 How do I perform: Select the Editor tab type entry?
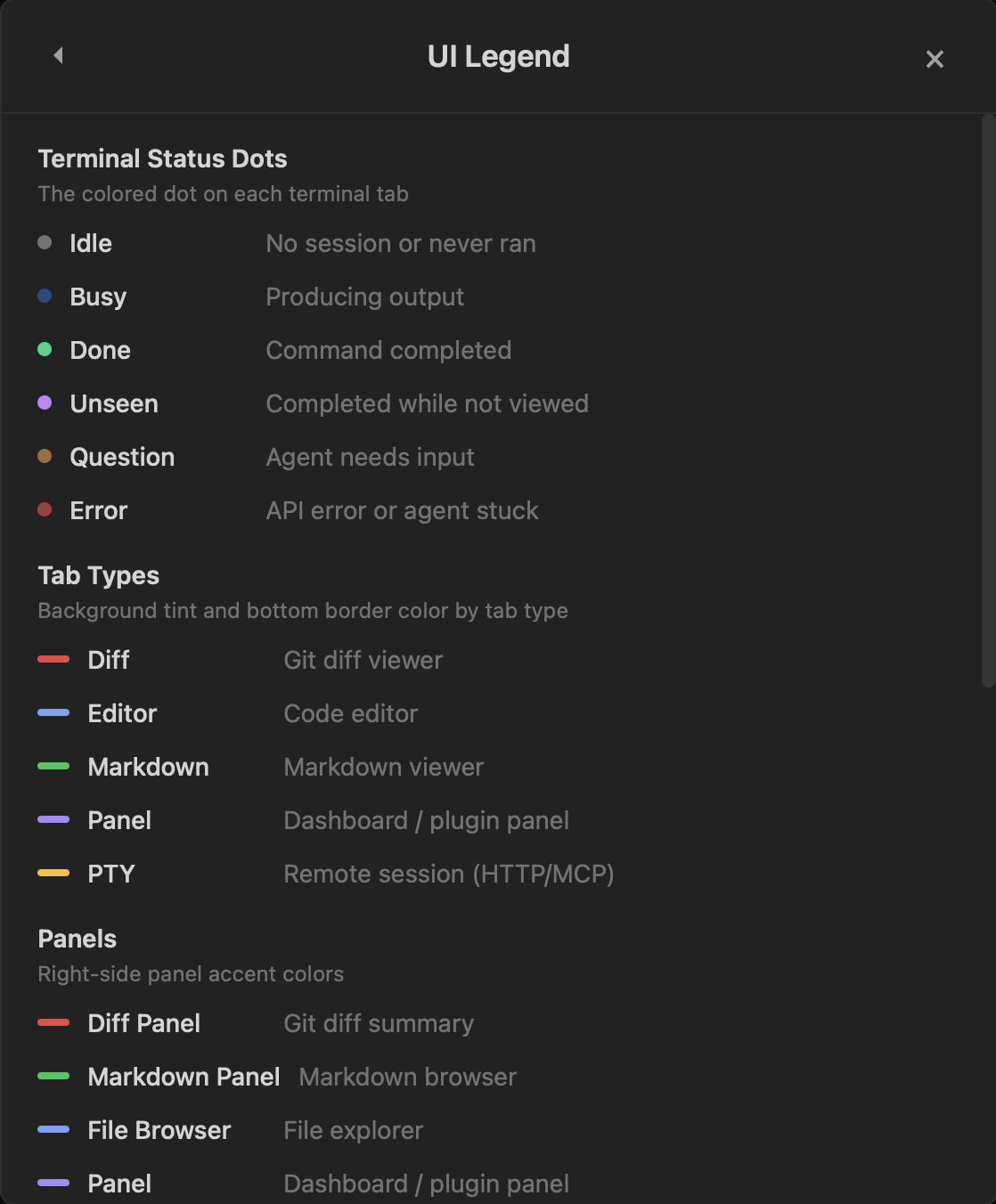pos(121,713)
